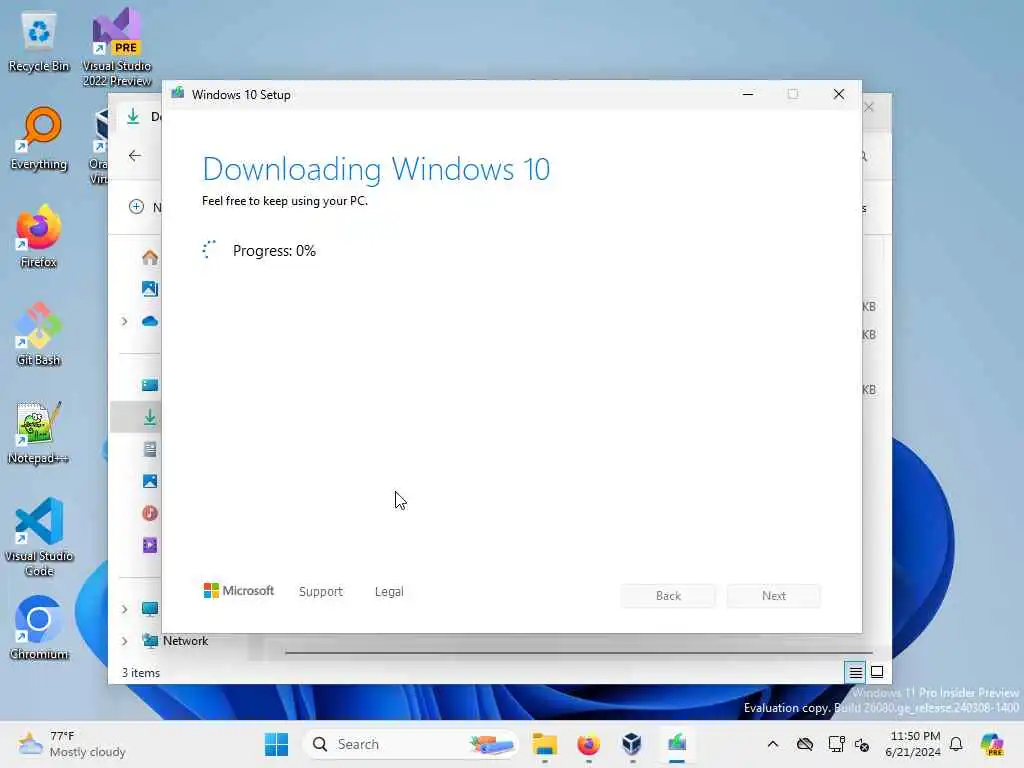
Task: Expand the Network tree node
Action: [124, 641]
